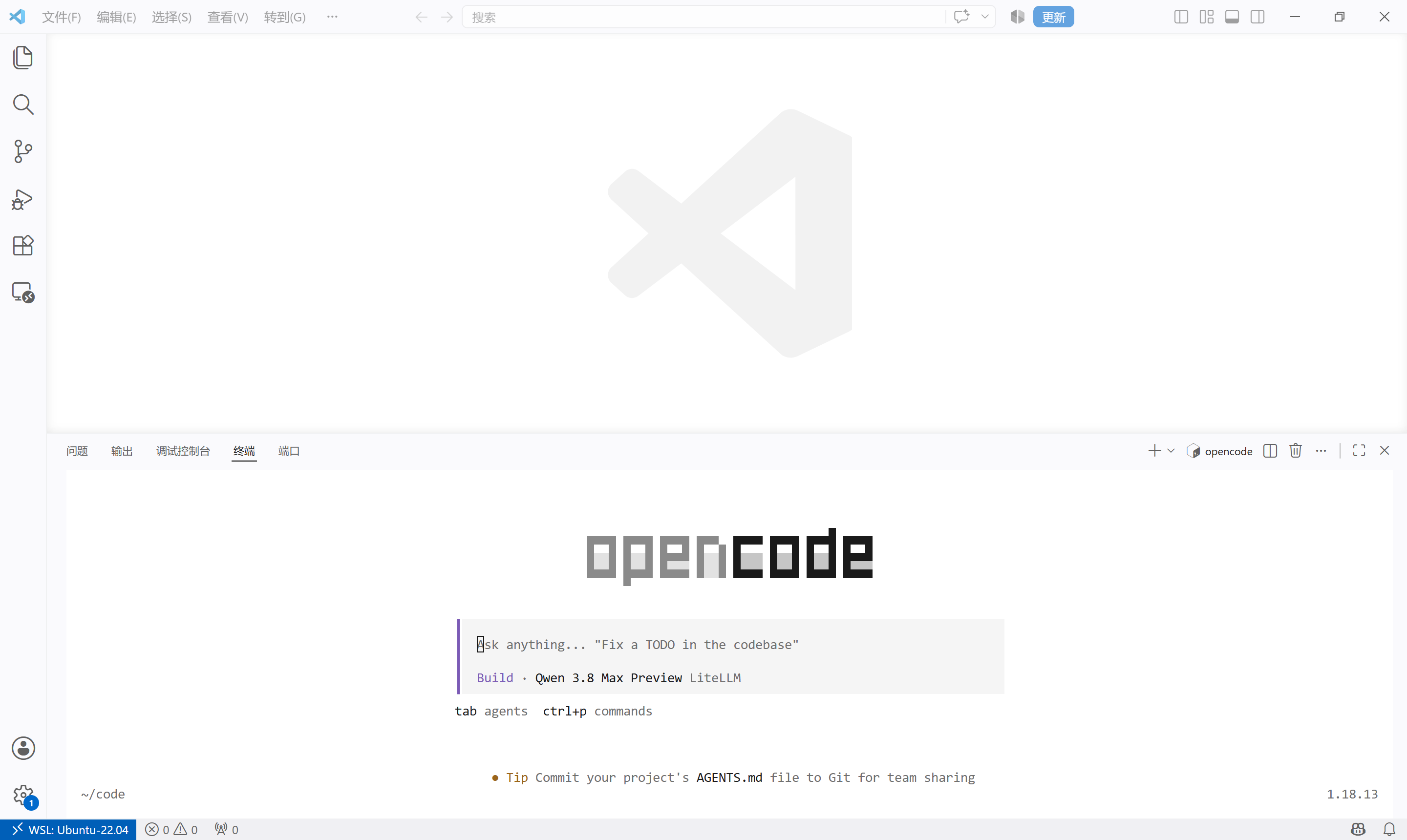1407x840 pixels.
Task: Open the notifications bell
Action: (x=1389, y=830)
